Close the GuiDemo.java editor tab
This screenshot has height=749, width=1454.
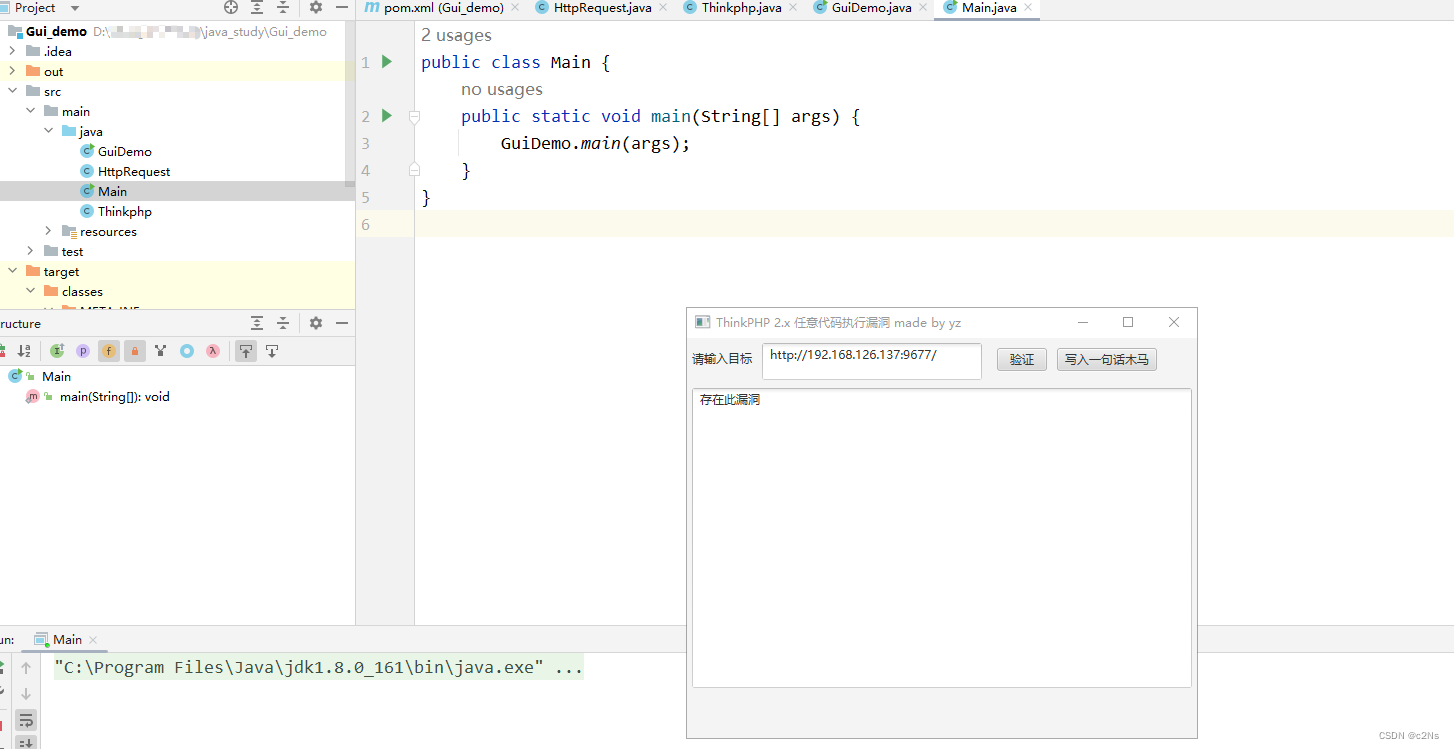pos(923,8)
